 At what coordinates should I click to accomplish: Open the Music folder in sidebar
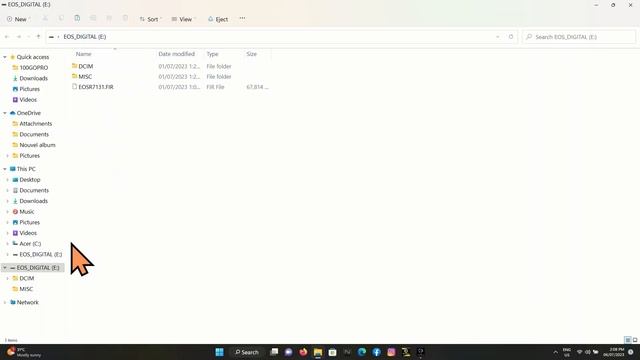(27, 211)
